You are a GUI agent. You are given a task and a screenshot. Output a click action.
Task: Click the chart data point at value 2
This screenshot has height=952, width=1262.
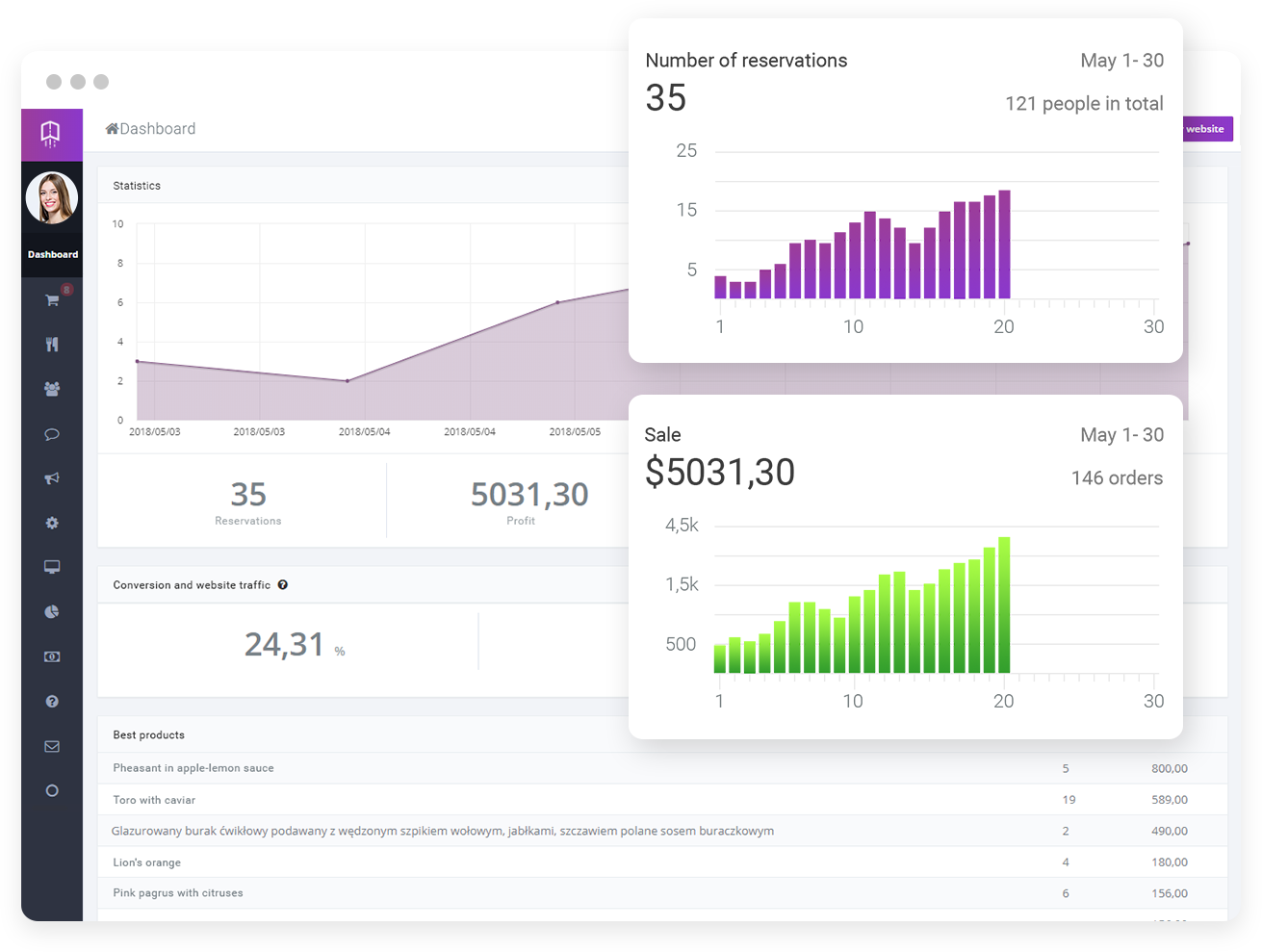pyautogui.click(x=348, y=381)
